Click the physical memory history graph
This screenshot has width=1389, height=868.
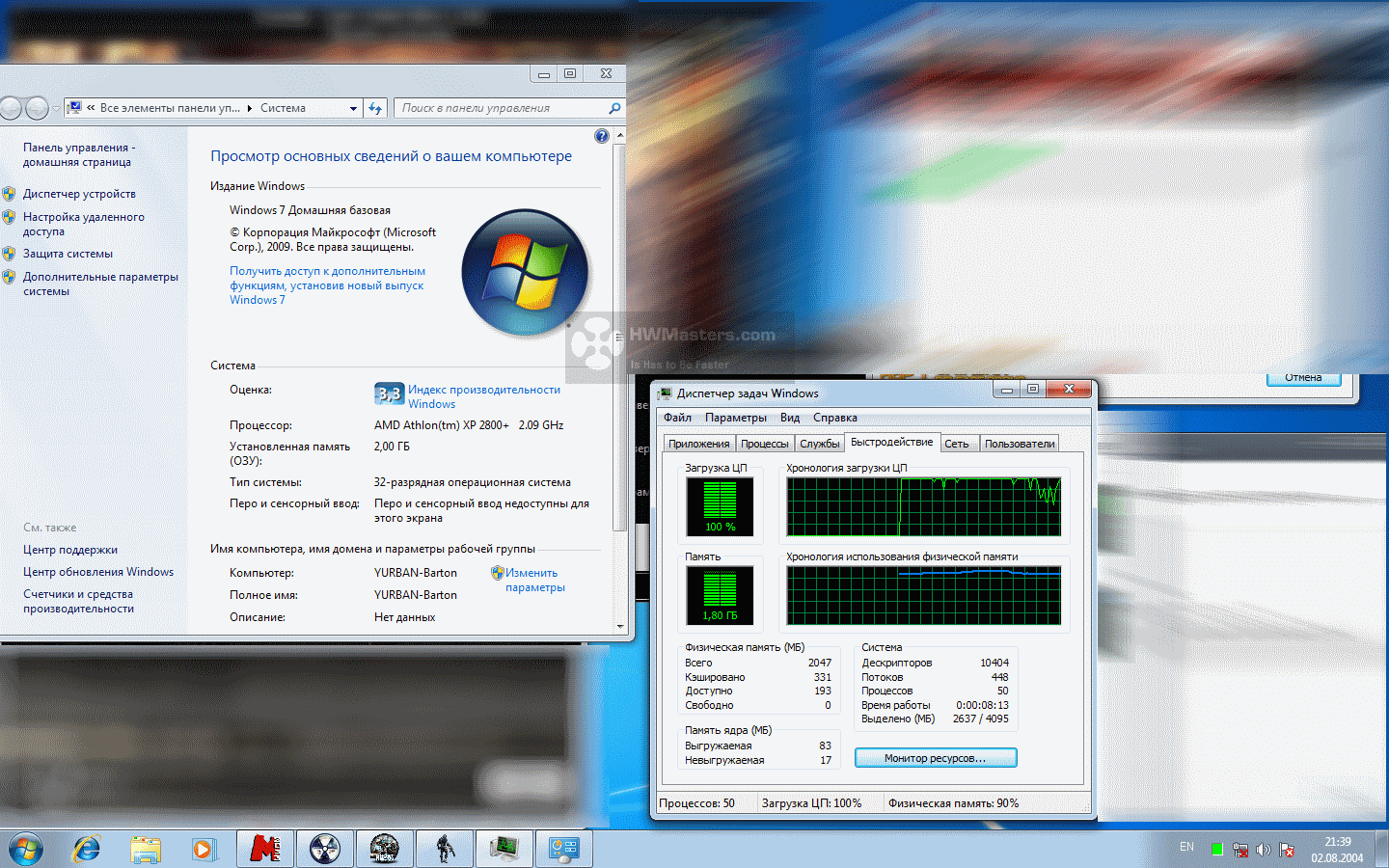[924, 595]
